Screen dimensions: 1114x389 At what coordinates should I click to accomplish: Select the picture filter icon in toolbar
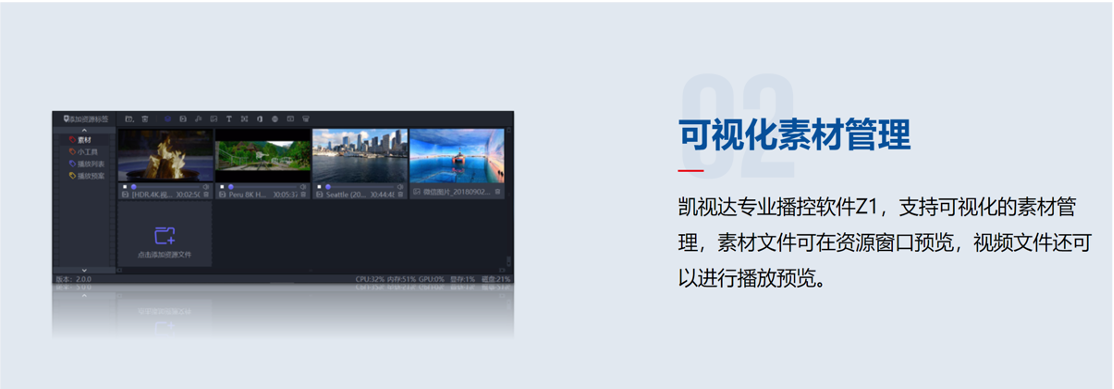(214, 119)
